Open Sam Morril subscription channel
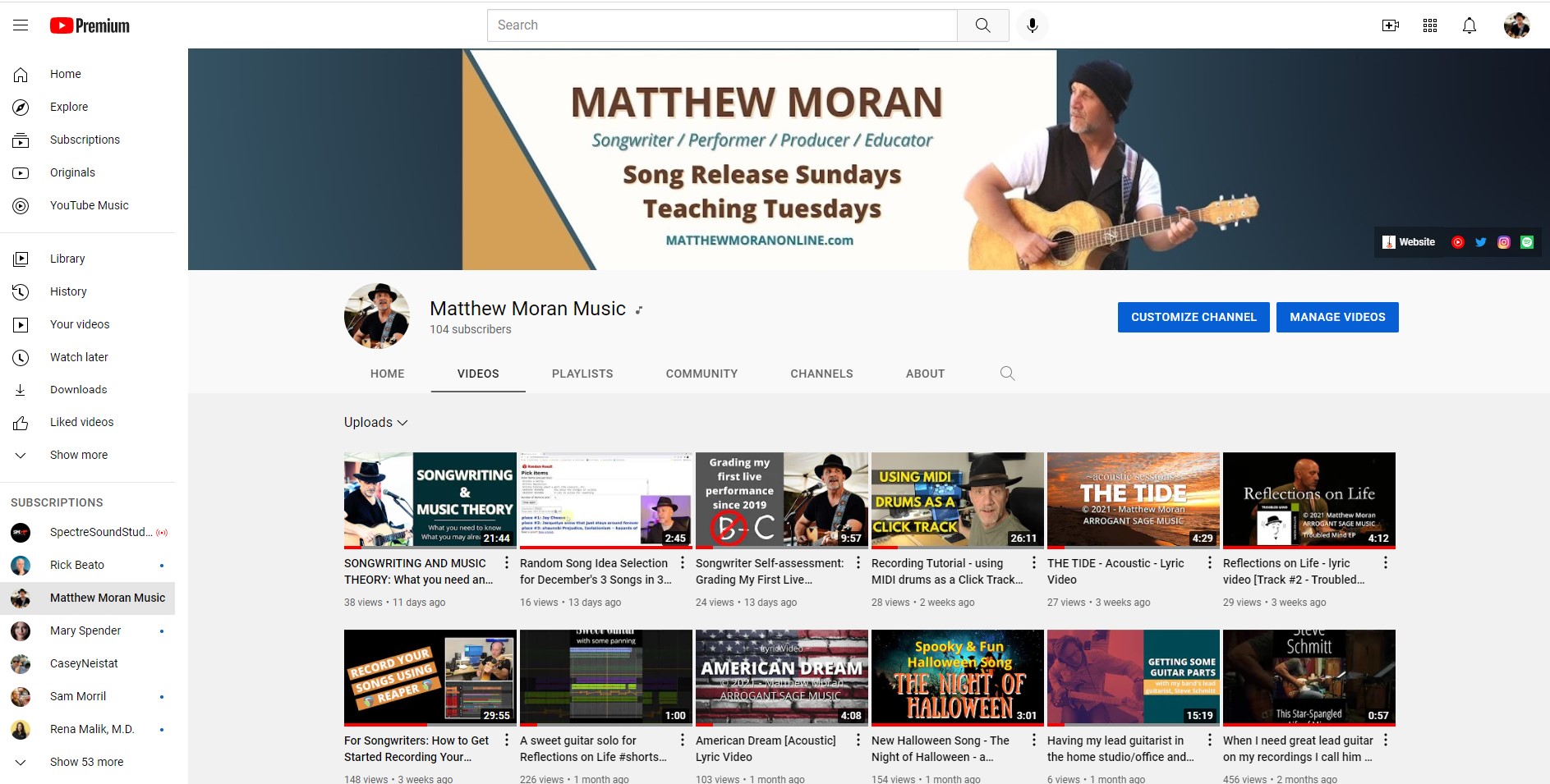The height and width of the screenshot is (784, 1550). pyautogui.click(x=88, y=696)
